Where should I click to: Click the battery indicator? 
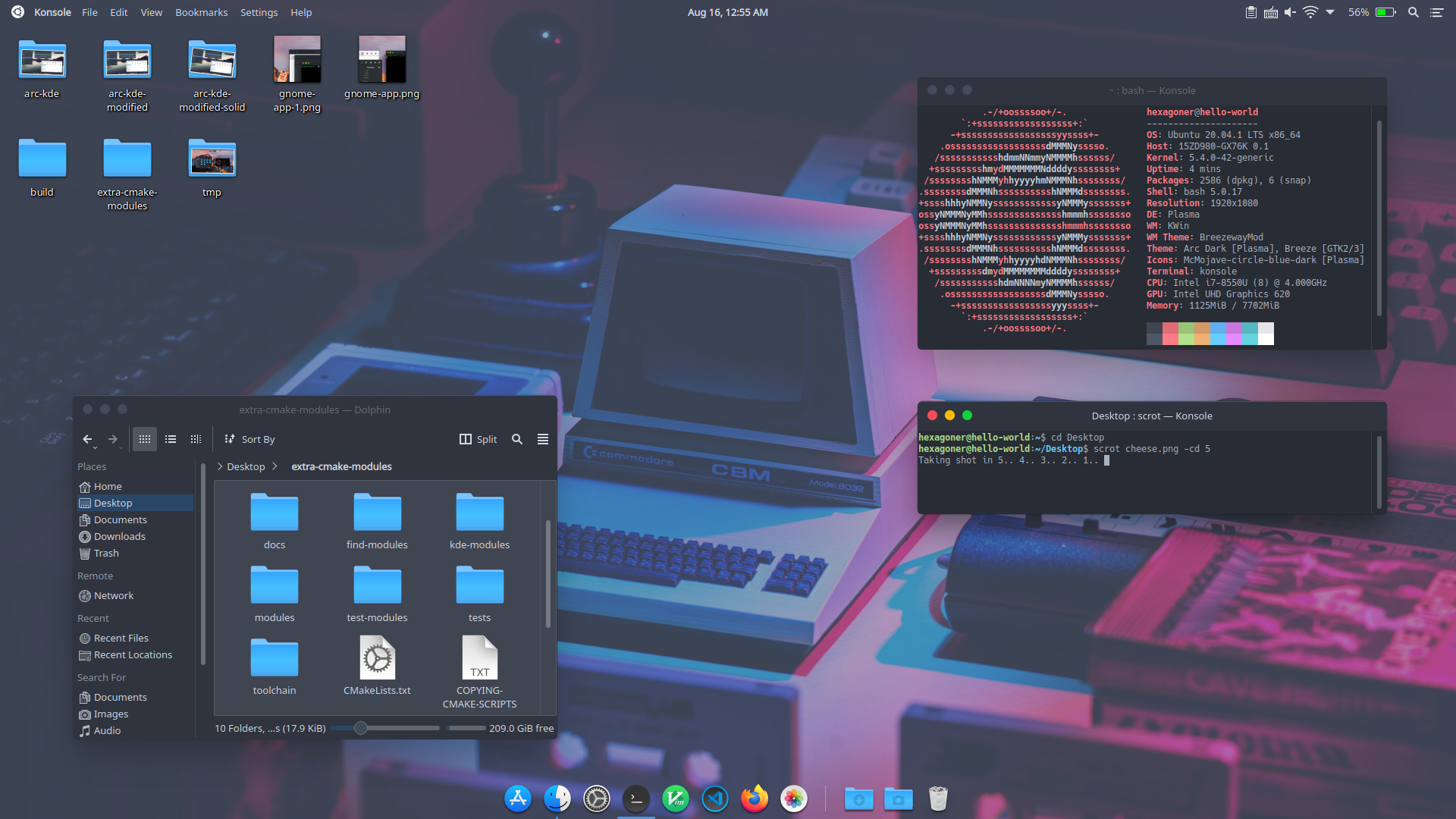tap(1372, 12)
